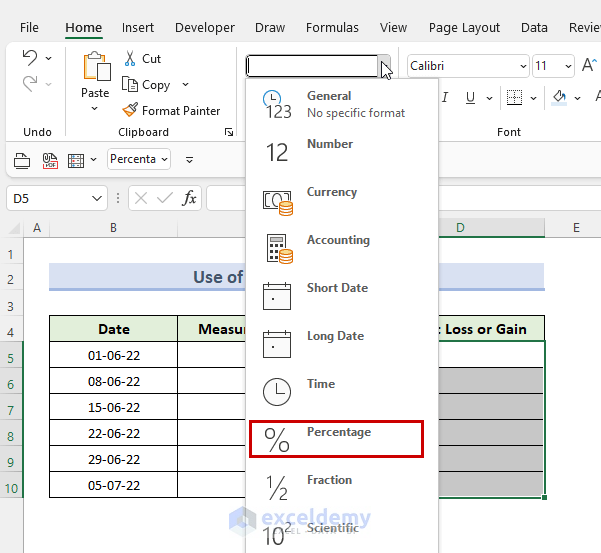This screenshot has height=553, width=601.
Task: Click the Fill Color bucket icon
Action: (x=559, y=98)
